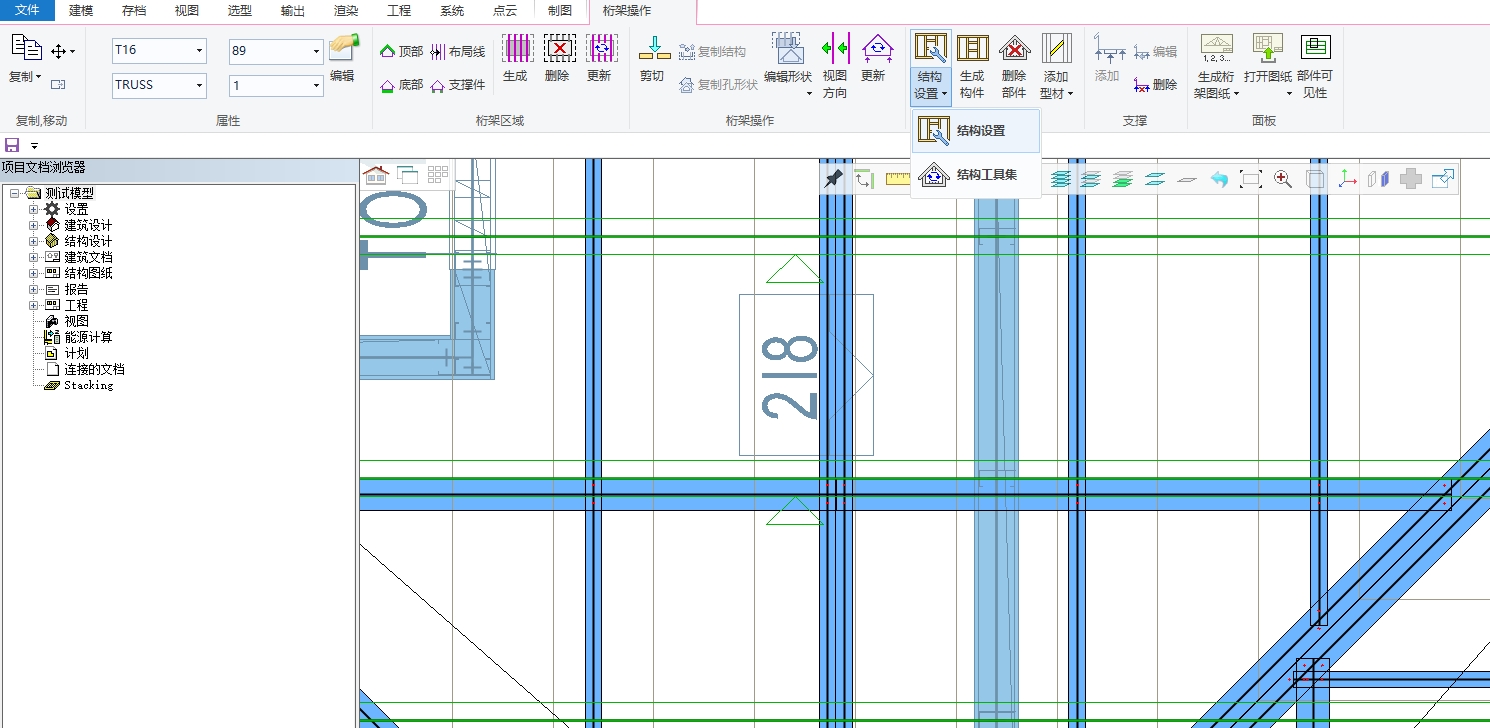This screenshot has height=728, width=1490.
Task: Open the 89 value dropdown
Action: tap(316, 50)
